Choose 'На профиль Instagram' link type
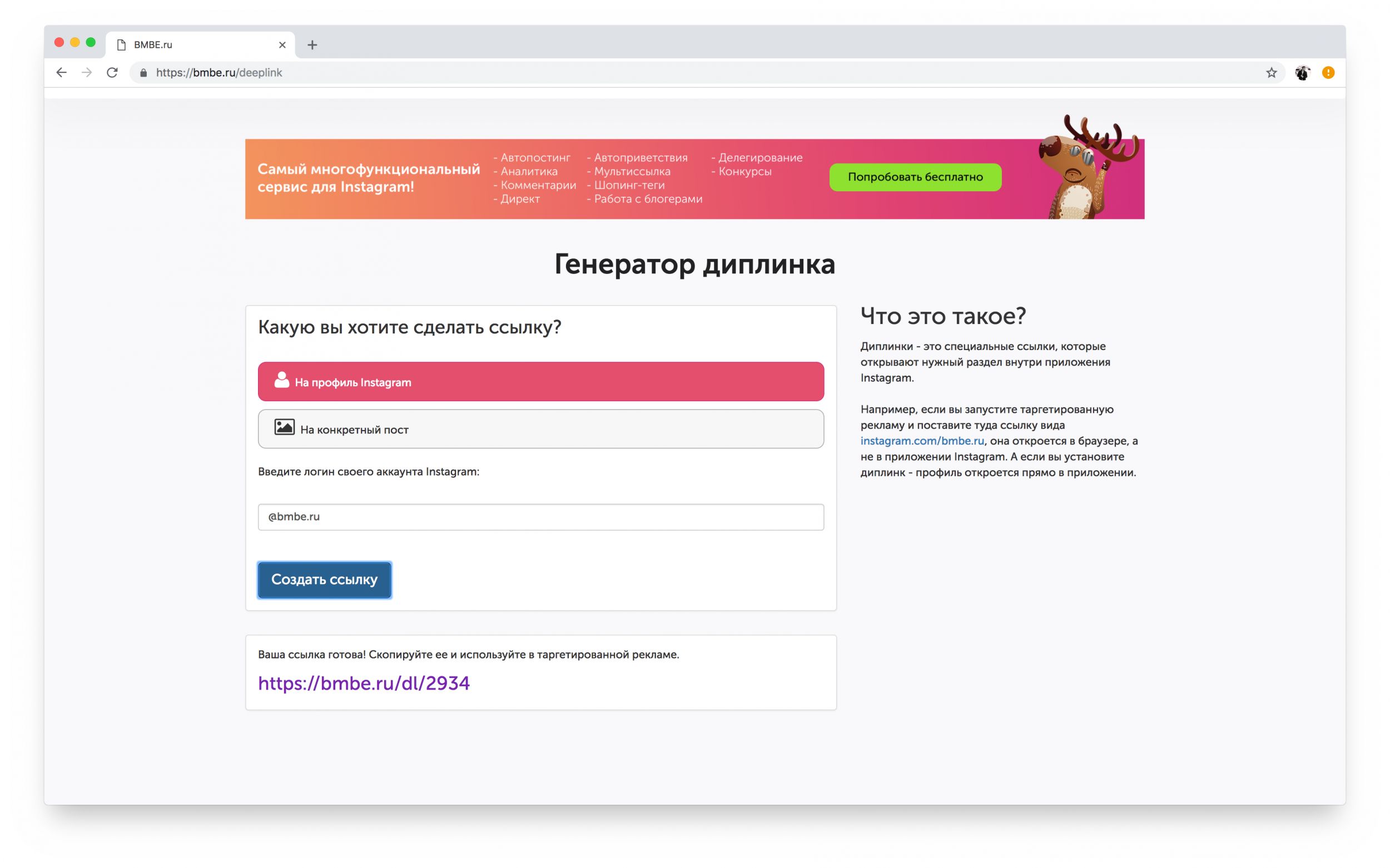 coord(540,381)
